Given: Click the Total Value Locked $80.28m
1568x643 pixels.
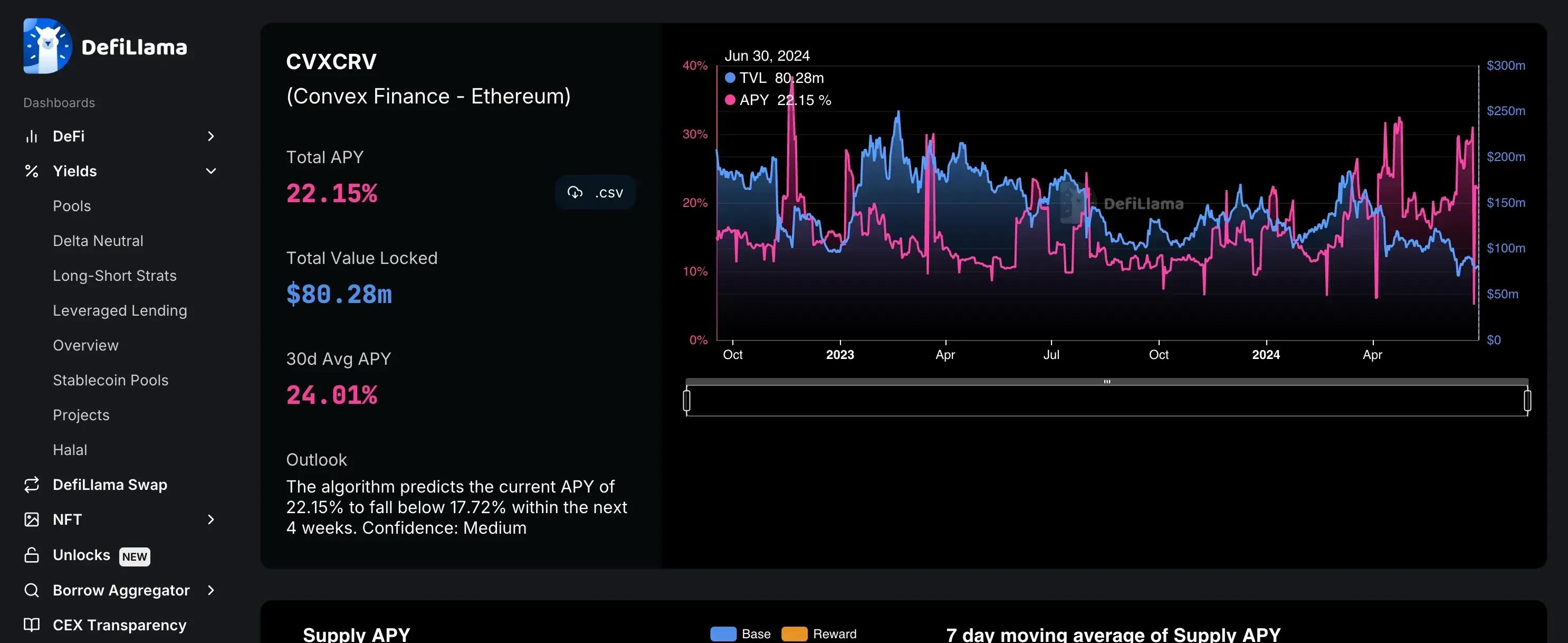Looking at the screenshot, I should (x=339, y=294).
